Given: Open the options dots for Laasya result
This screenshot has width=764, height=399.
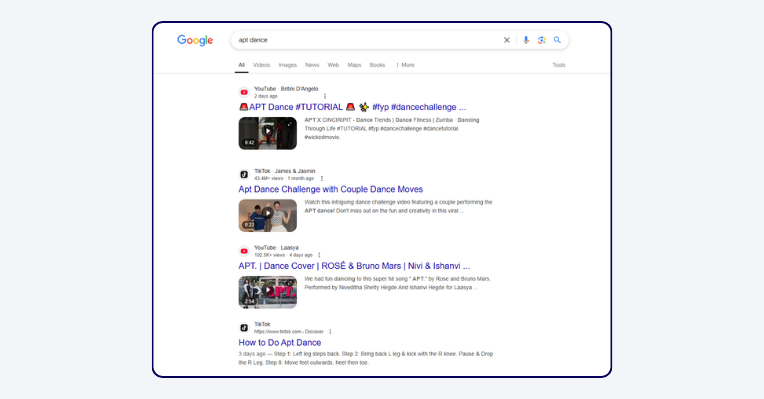Looking at the screenshot, I should pos(319,255).
